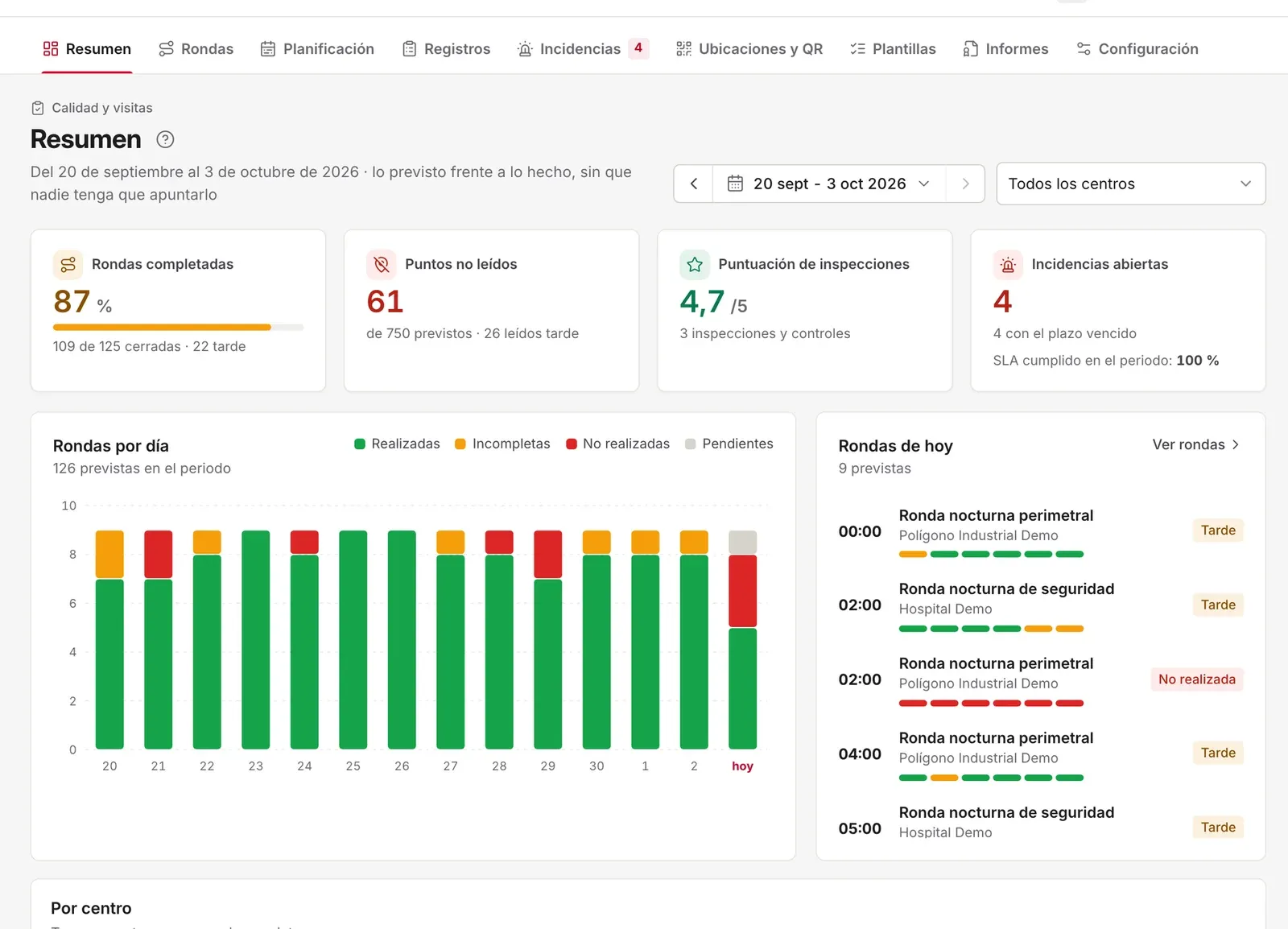Toggle the Pendientes series in the chart legend

click(x=729, y=444)
